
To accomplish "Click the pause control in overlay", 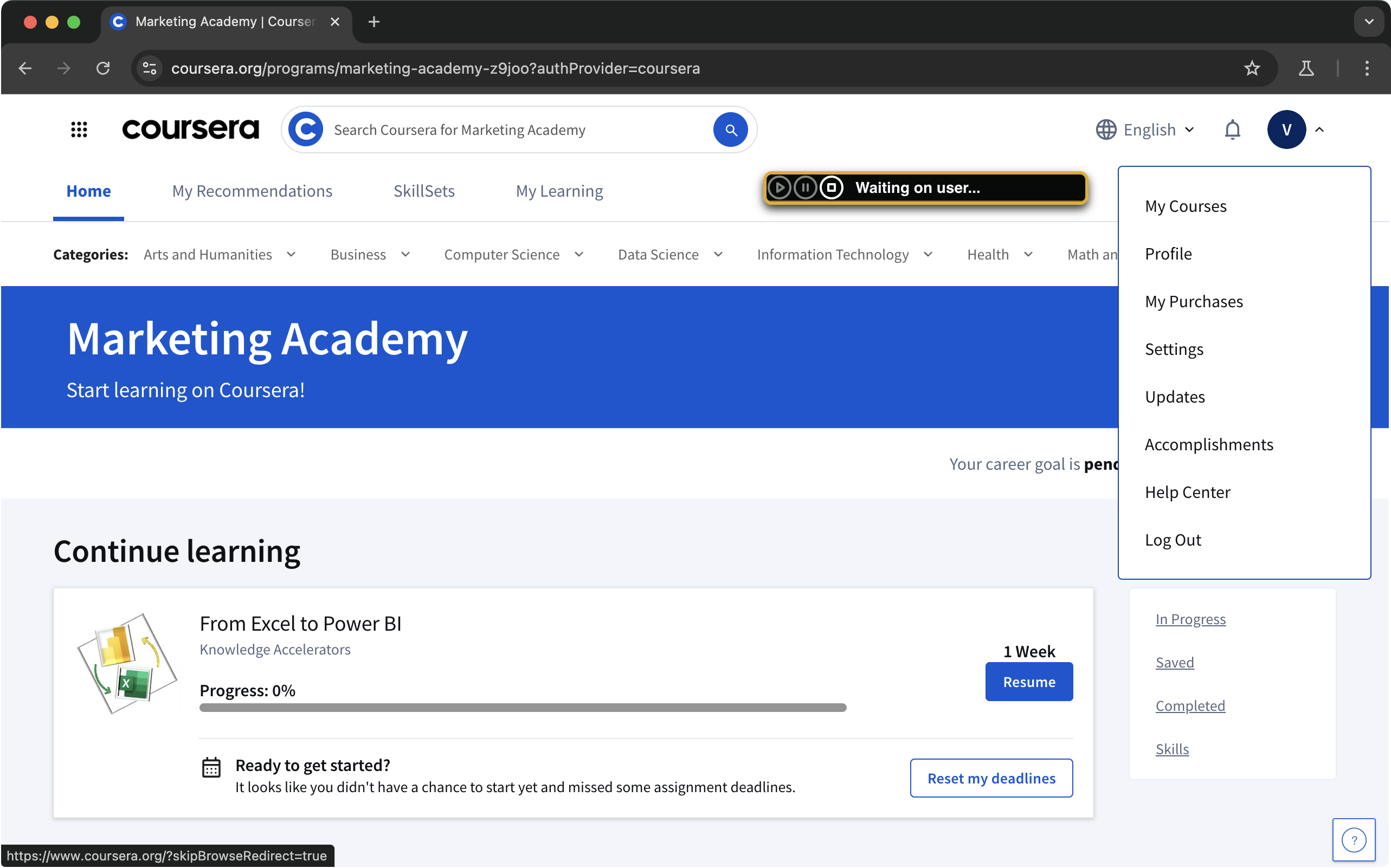I will coord(805,187).
